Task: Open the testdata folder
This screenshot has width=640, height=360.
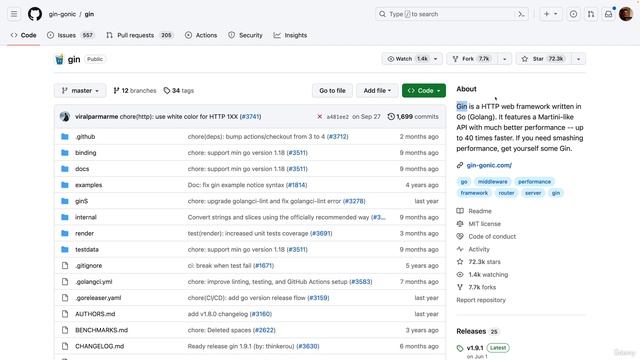Action: (x=87, y=249)
